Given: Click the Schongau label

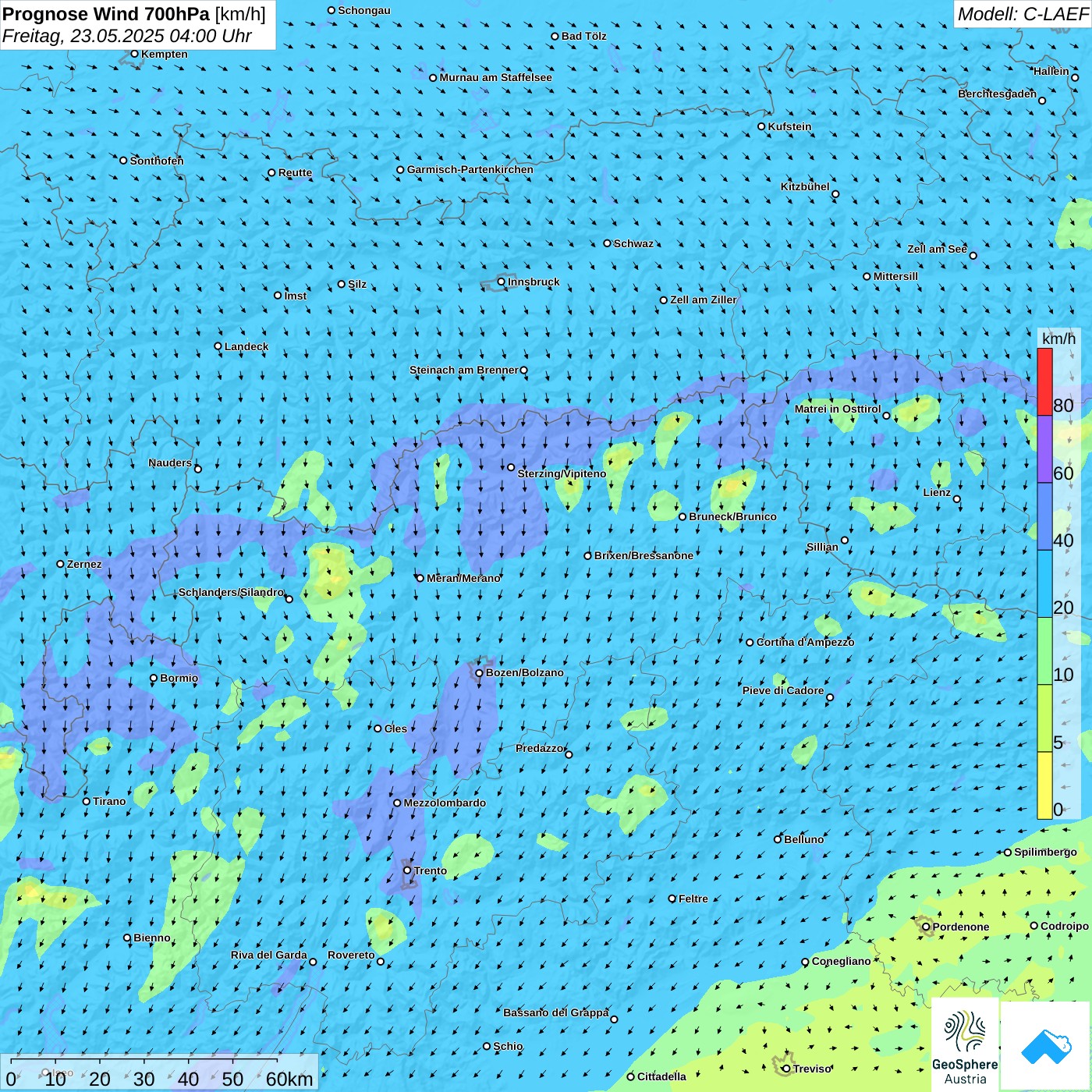Looking at the screenshot, I should point(364,10).
